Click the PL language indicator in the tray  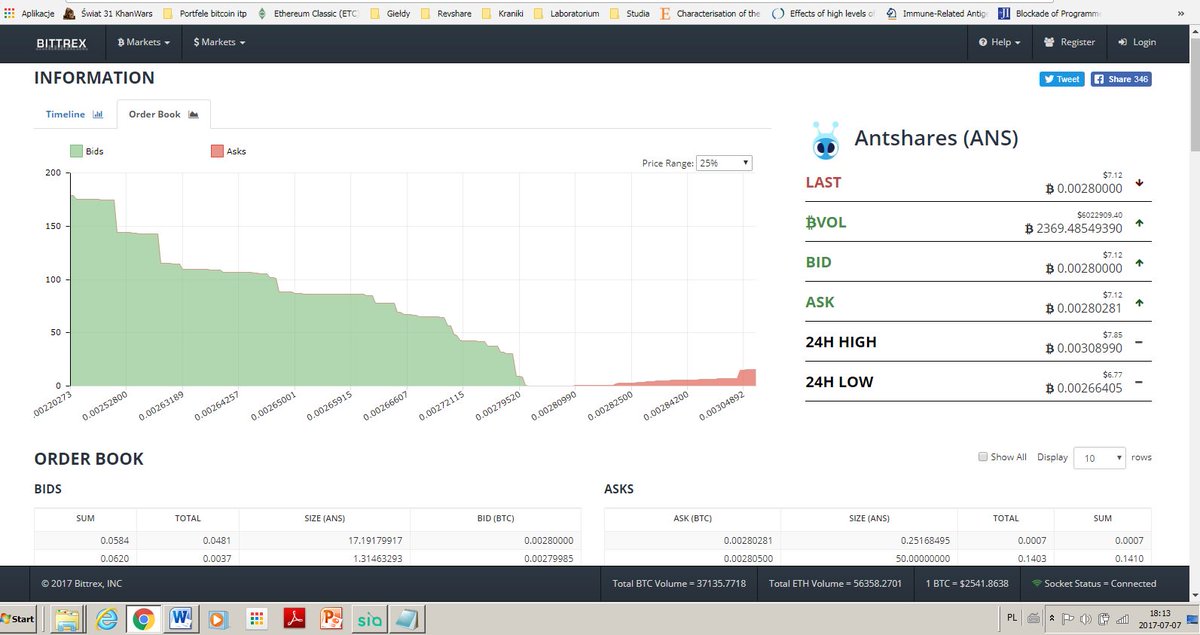[x=1013, y=619]
